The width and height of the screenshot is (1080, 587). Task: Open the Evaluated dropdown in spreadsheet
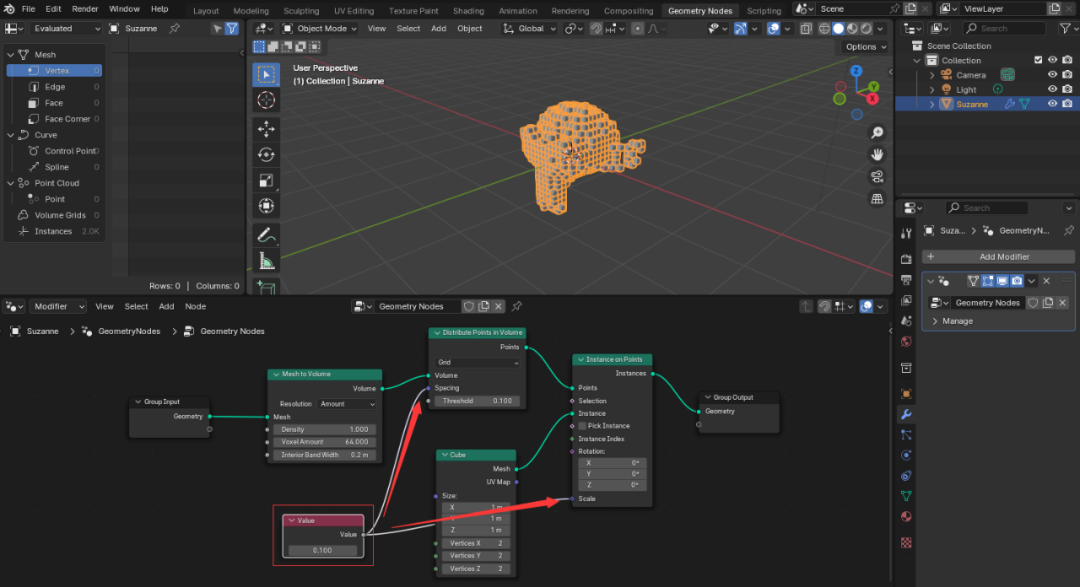[x=65, y=29]
